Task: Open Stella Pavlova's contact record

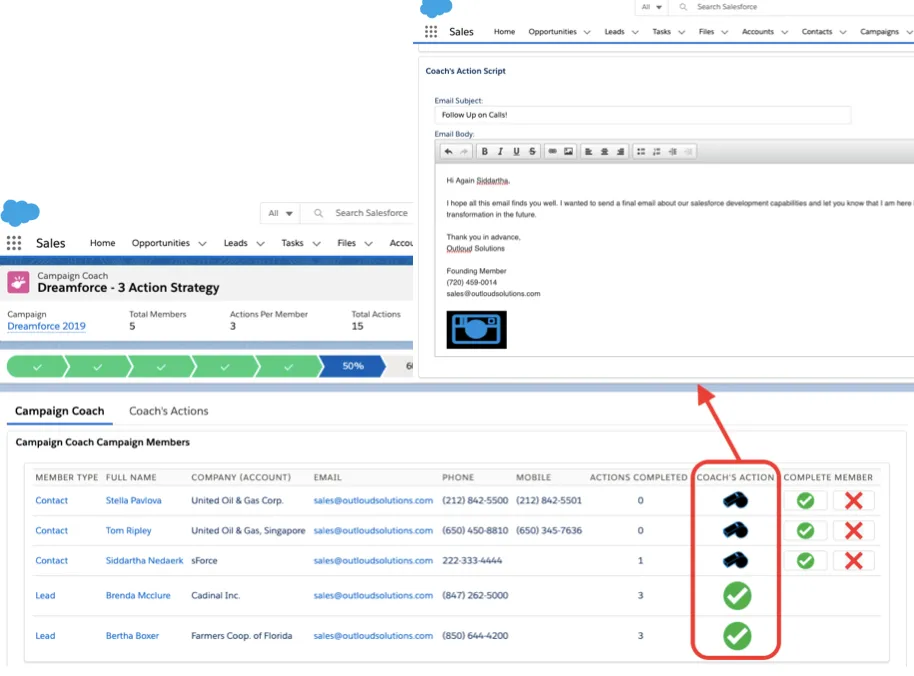Action: pyautogui.click(x=133, y=501)
